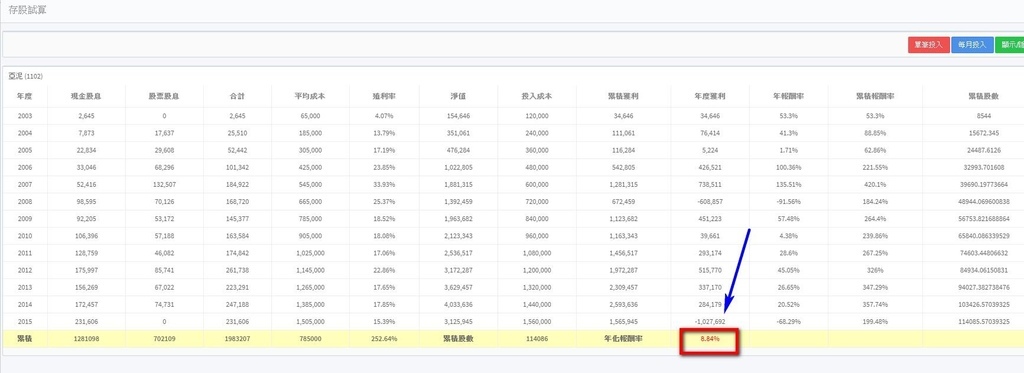1024x373 pixels.
Task: Click the 年化報酬率 label in summary row
Action: tap(623, 339)
